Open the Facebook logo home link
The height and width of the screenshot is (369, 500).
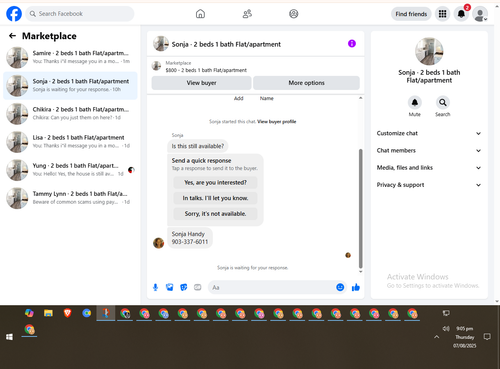(14, 14)
